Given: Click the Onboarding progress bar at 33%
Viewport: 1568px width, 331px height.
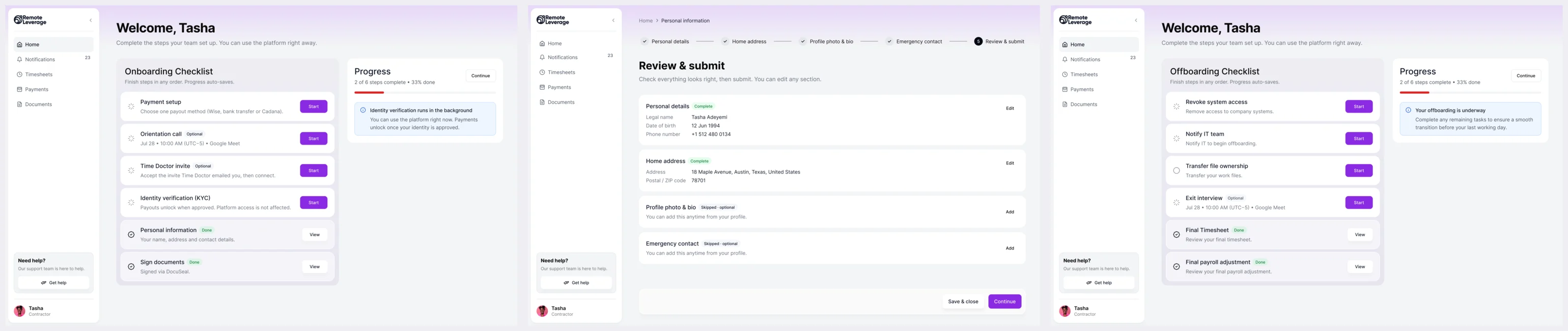Looking at the screenshot, I should click(425, 93).
